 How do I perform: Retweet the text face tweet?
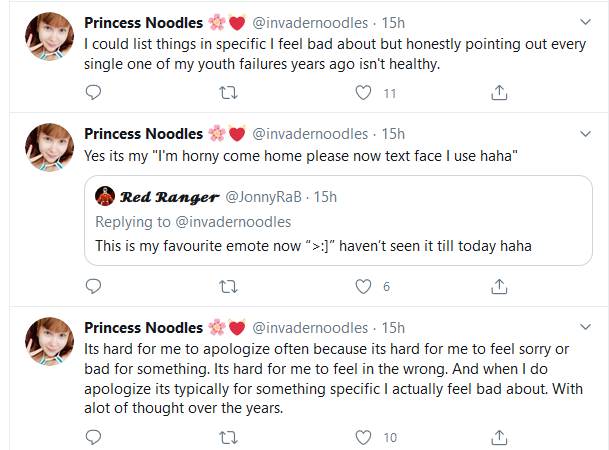(228, 287)
